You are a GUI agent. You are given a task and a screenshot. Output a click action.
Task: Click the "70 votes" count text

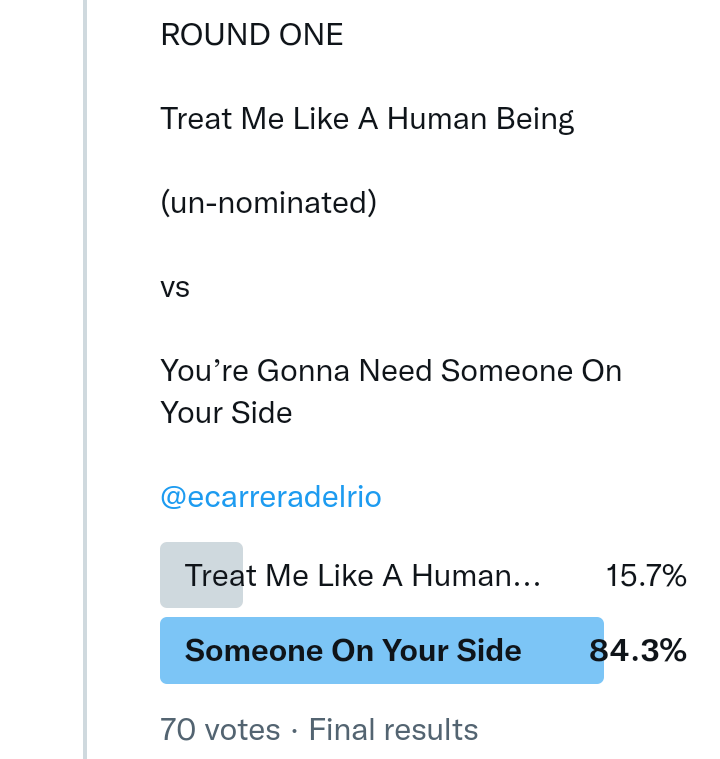[220, 730]
